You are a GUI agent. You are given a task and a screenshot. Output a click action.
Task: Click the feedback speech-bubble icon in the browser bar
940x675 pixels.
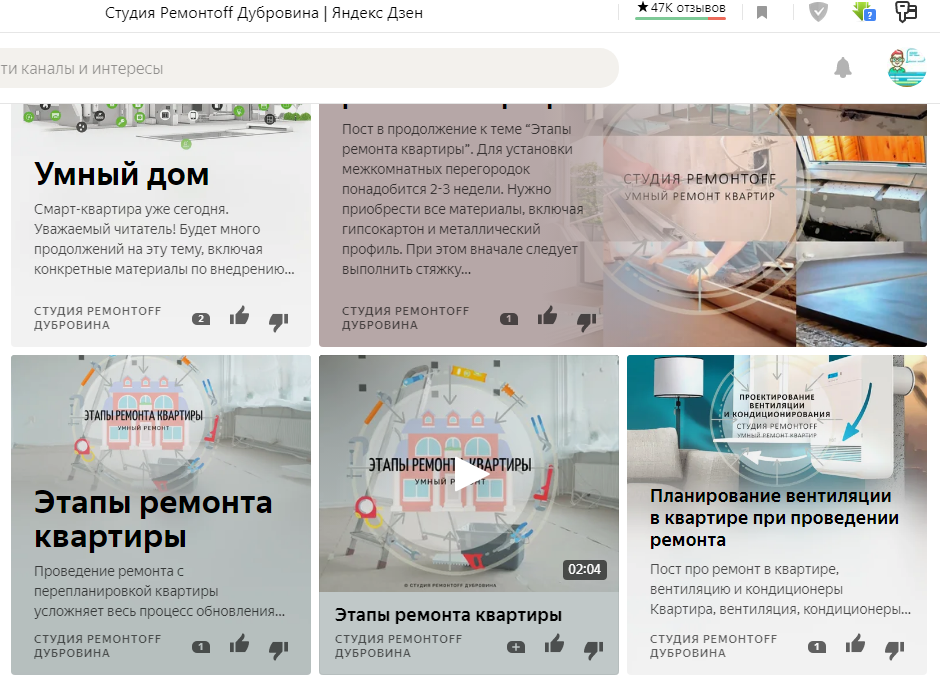click(x=906, y=11)
